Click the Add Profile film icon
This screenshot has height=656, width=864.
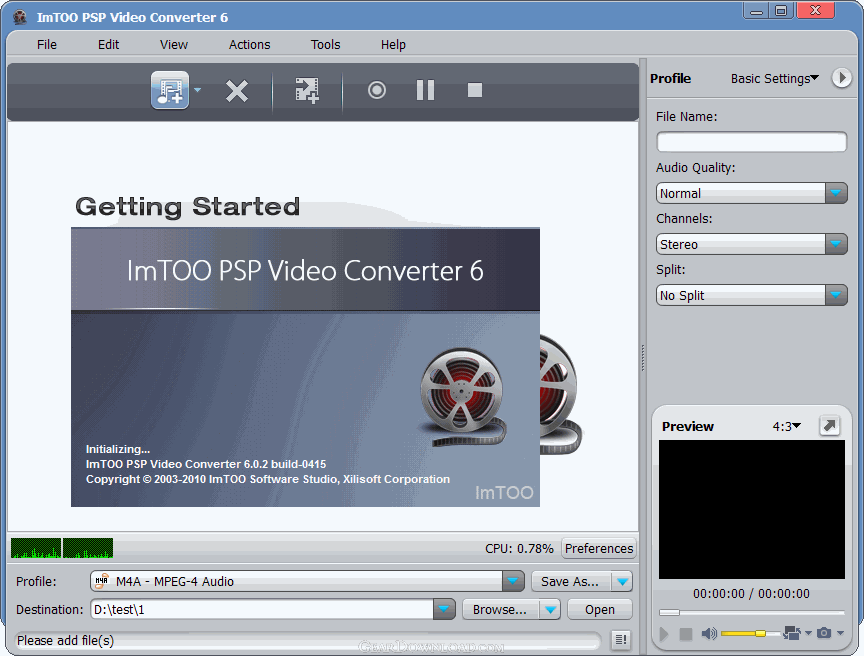click(x=307, y=90)
